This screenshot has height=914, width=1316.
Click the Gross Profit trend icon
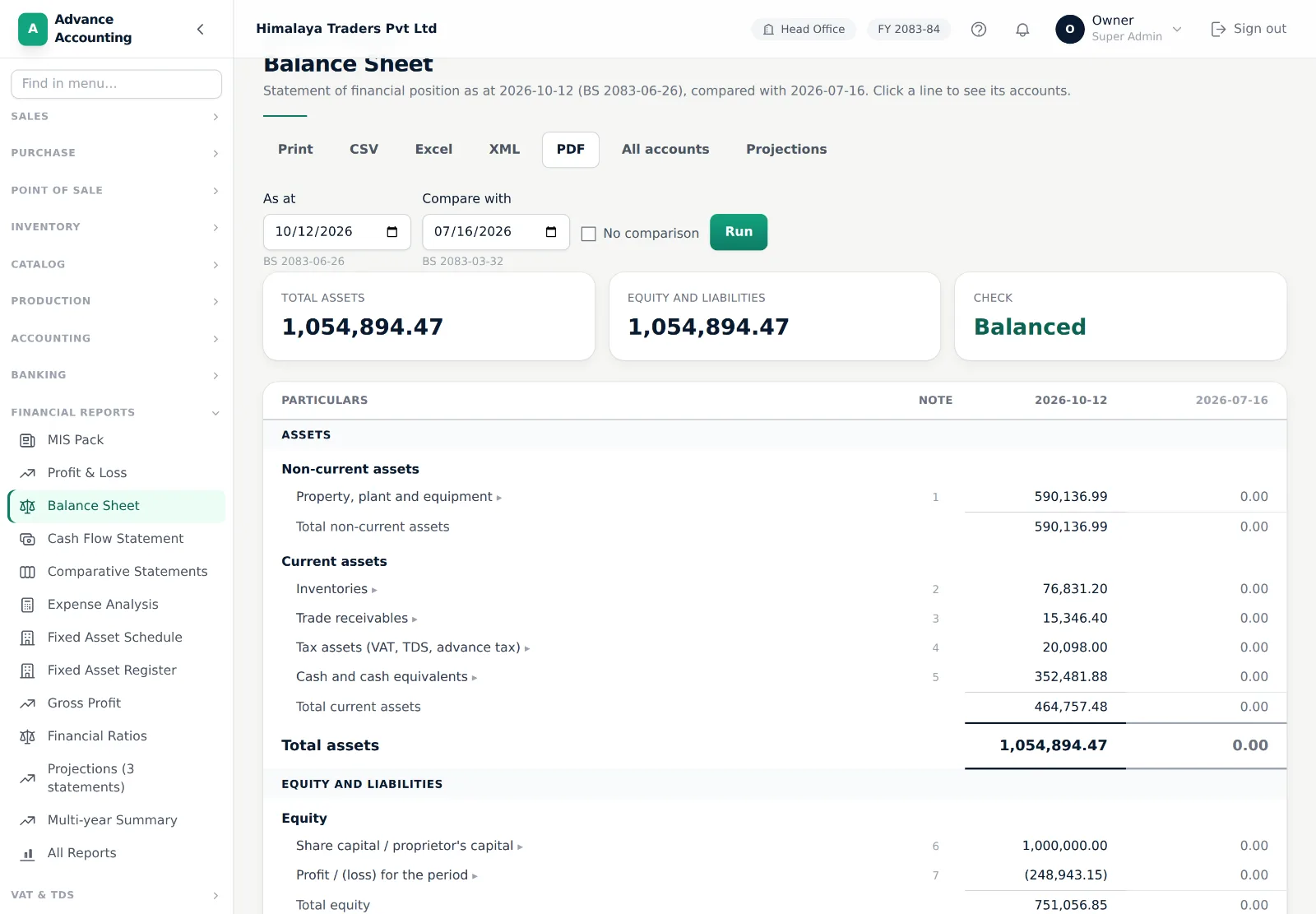27,703
